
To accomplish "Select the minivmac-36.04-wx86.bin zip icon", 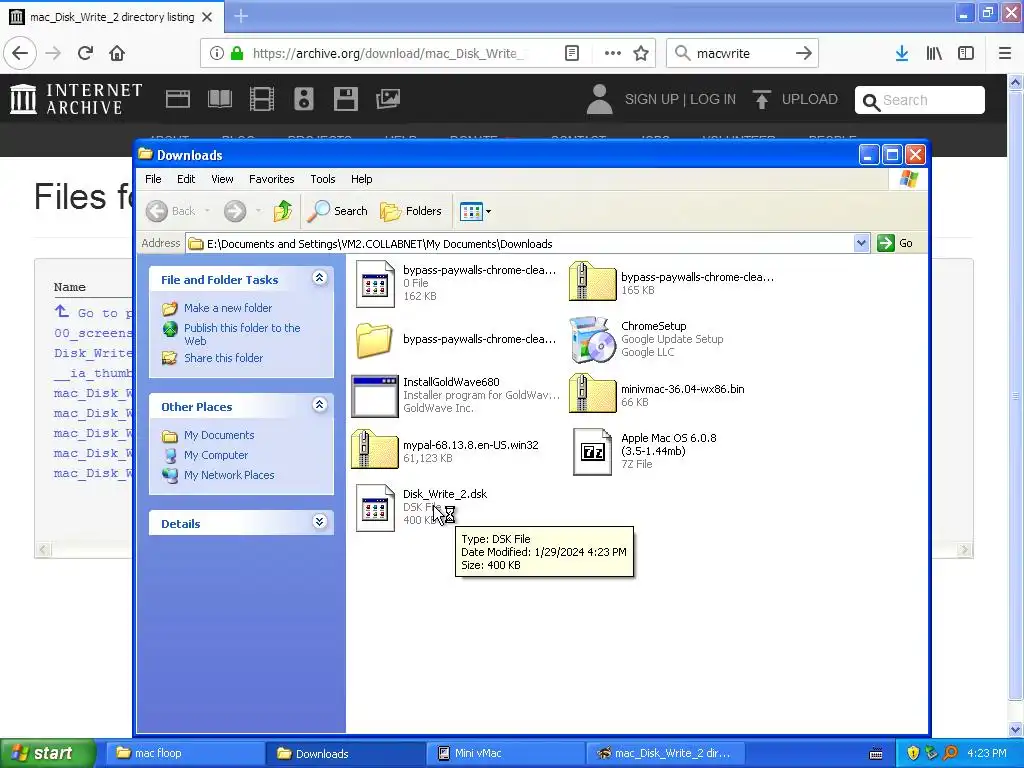I will (592, 393).
